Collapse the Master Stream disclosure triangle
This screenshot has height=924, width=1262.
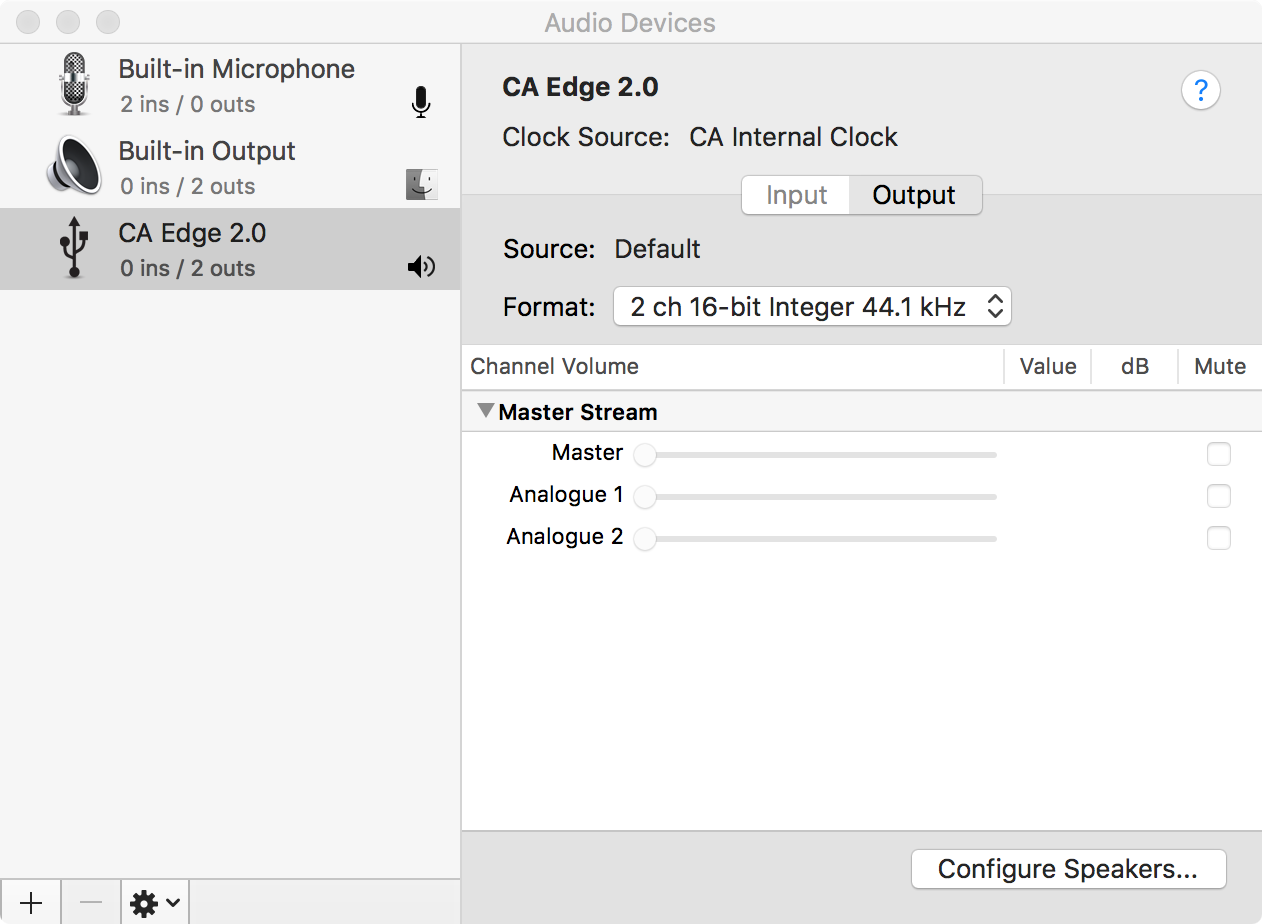tap(486, 411)
